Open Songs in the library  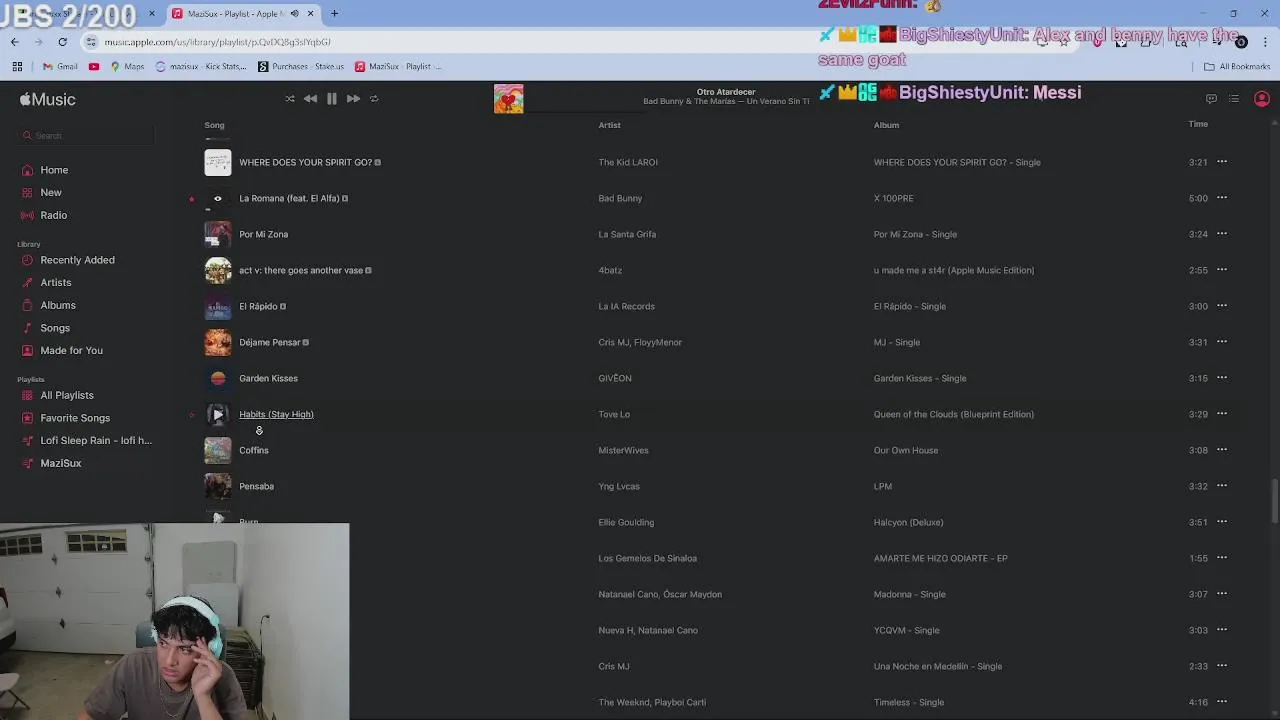(55, 328)
